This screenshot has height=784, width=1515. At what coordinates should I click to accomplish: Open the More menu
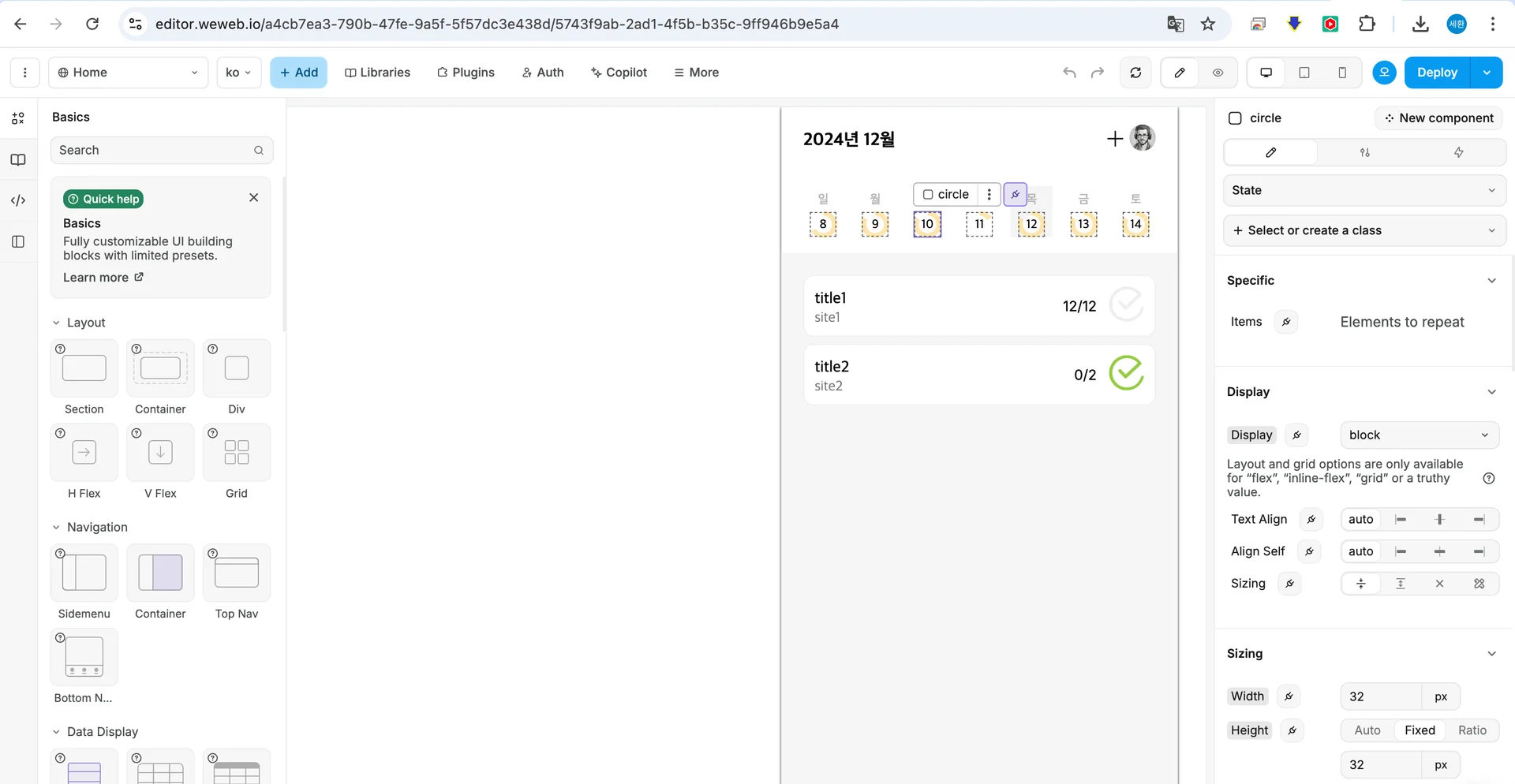point(696,73)
